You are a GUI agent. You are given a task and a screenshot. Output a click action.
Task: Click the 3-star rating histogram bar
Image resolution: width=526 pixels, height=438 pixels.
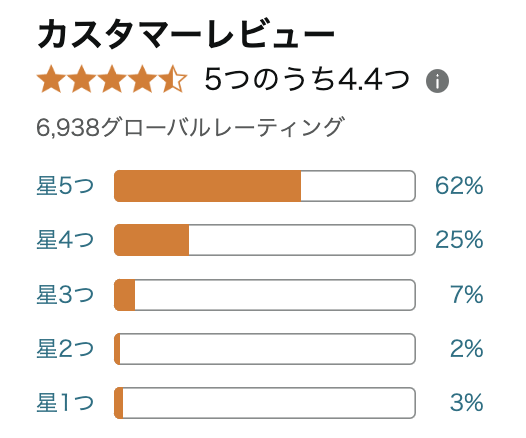pos(265,294)
